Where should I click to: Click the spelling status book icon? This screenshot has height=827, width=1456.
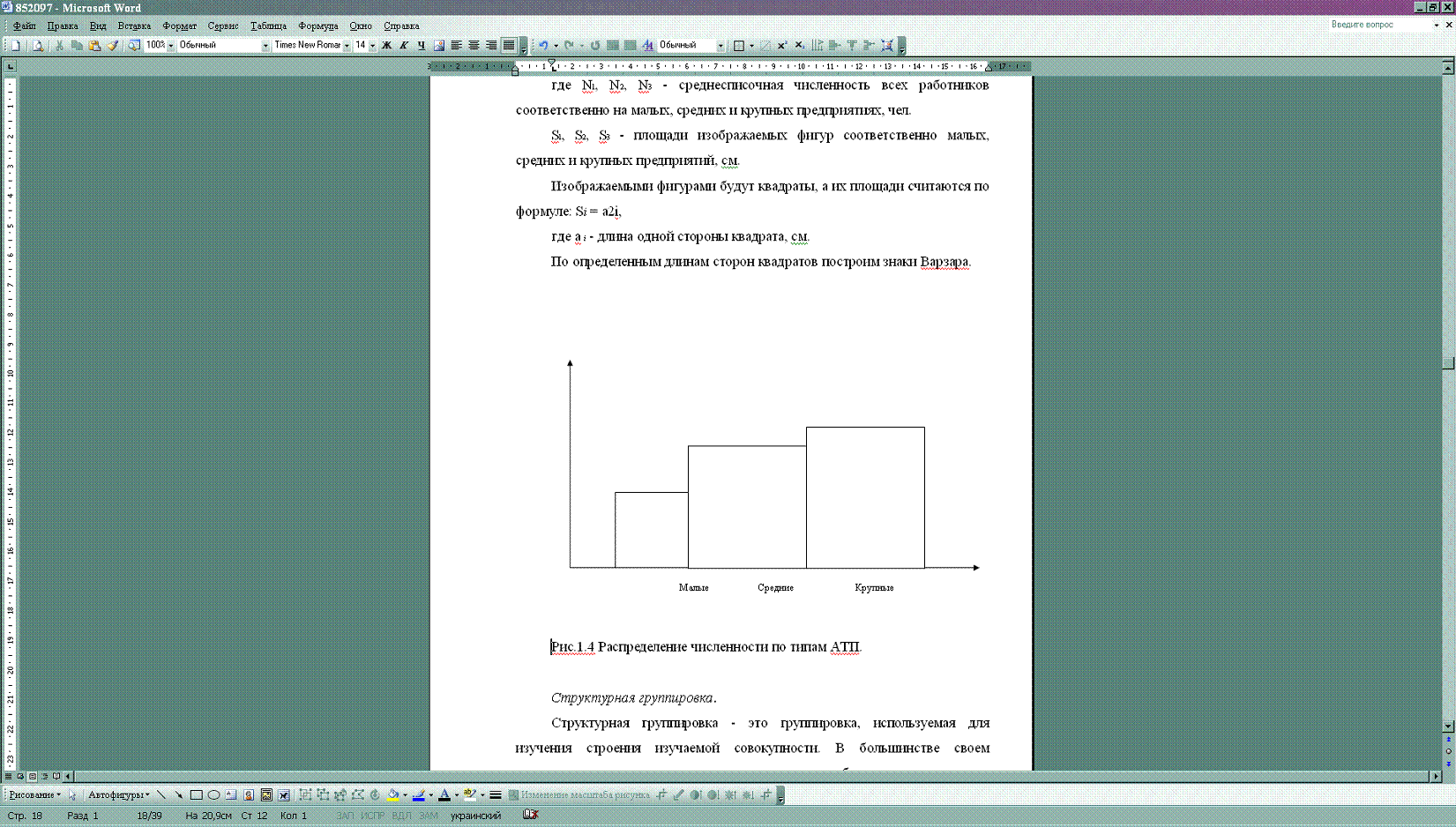[x=530, y=815]
